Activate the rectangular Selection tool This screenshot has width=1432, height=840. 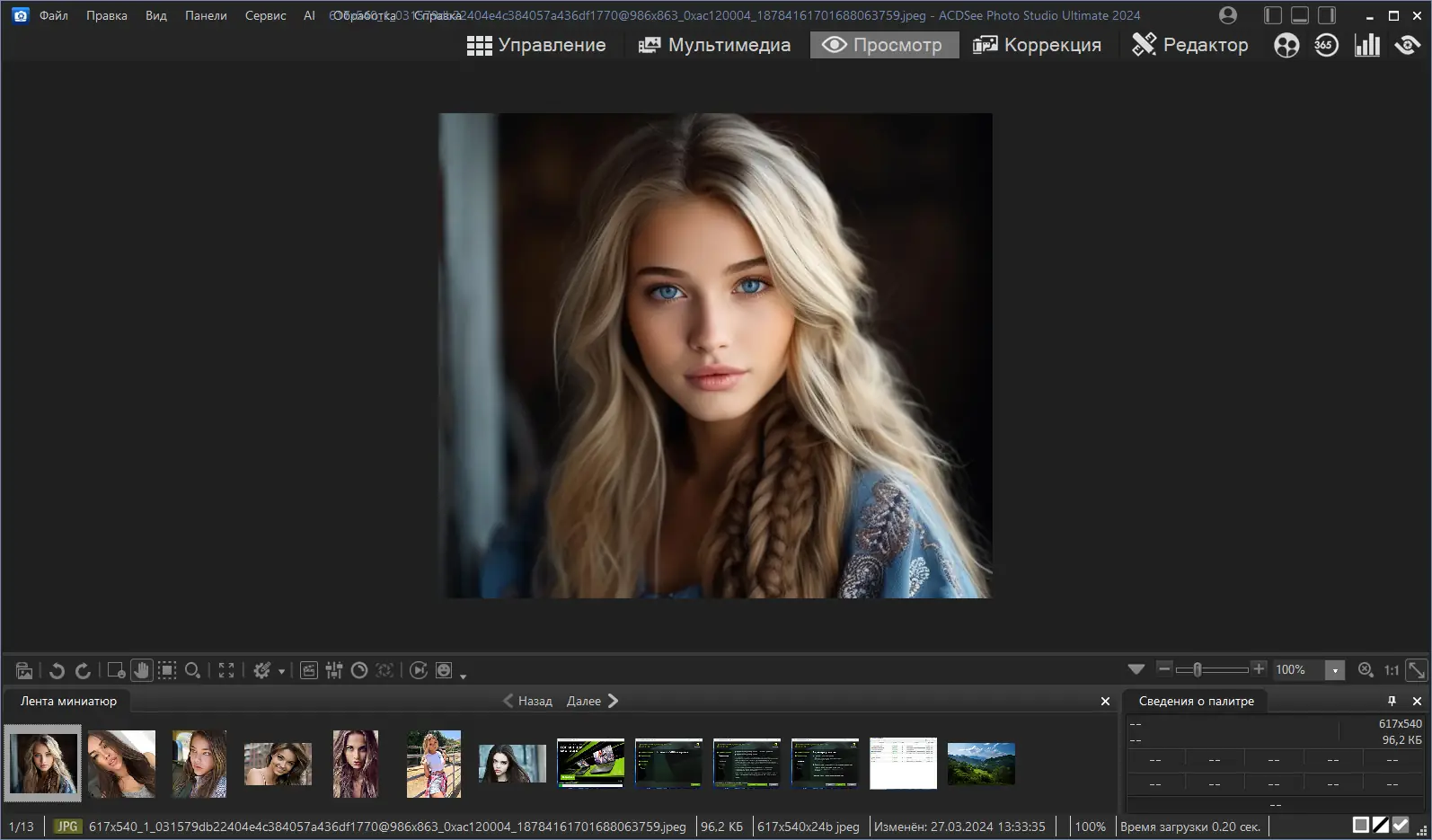click(167, 670)
